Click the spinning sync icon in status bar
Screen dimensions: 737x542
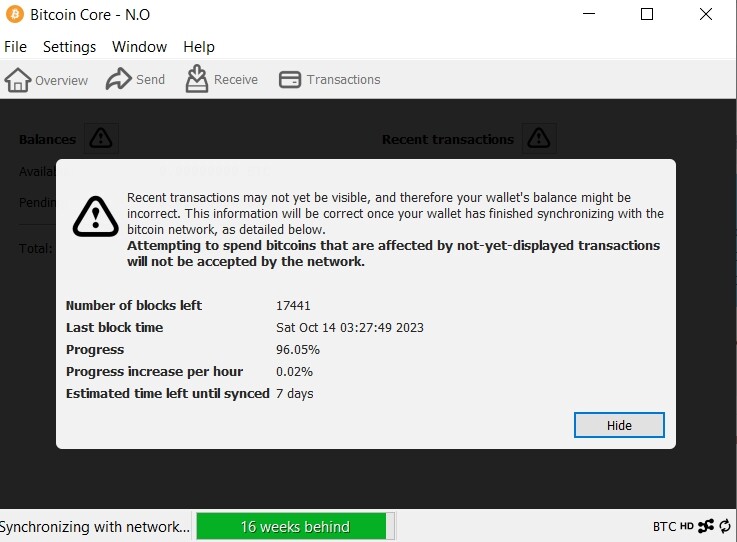pyautogui.click(x=725, y=526)
